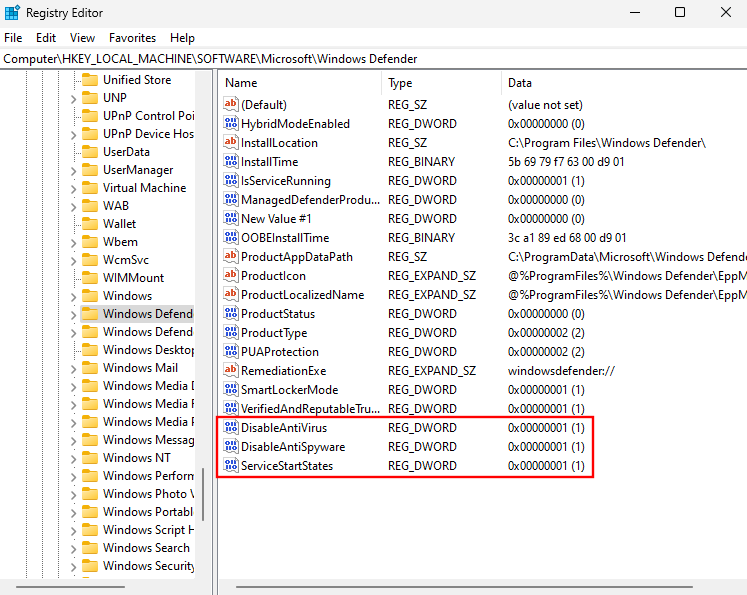Open the Favorites menu
747x595 pixels.
(x=132, y=38)
